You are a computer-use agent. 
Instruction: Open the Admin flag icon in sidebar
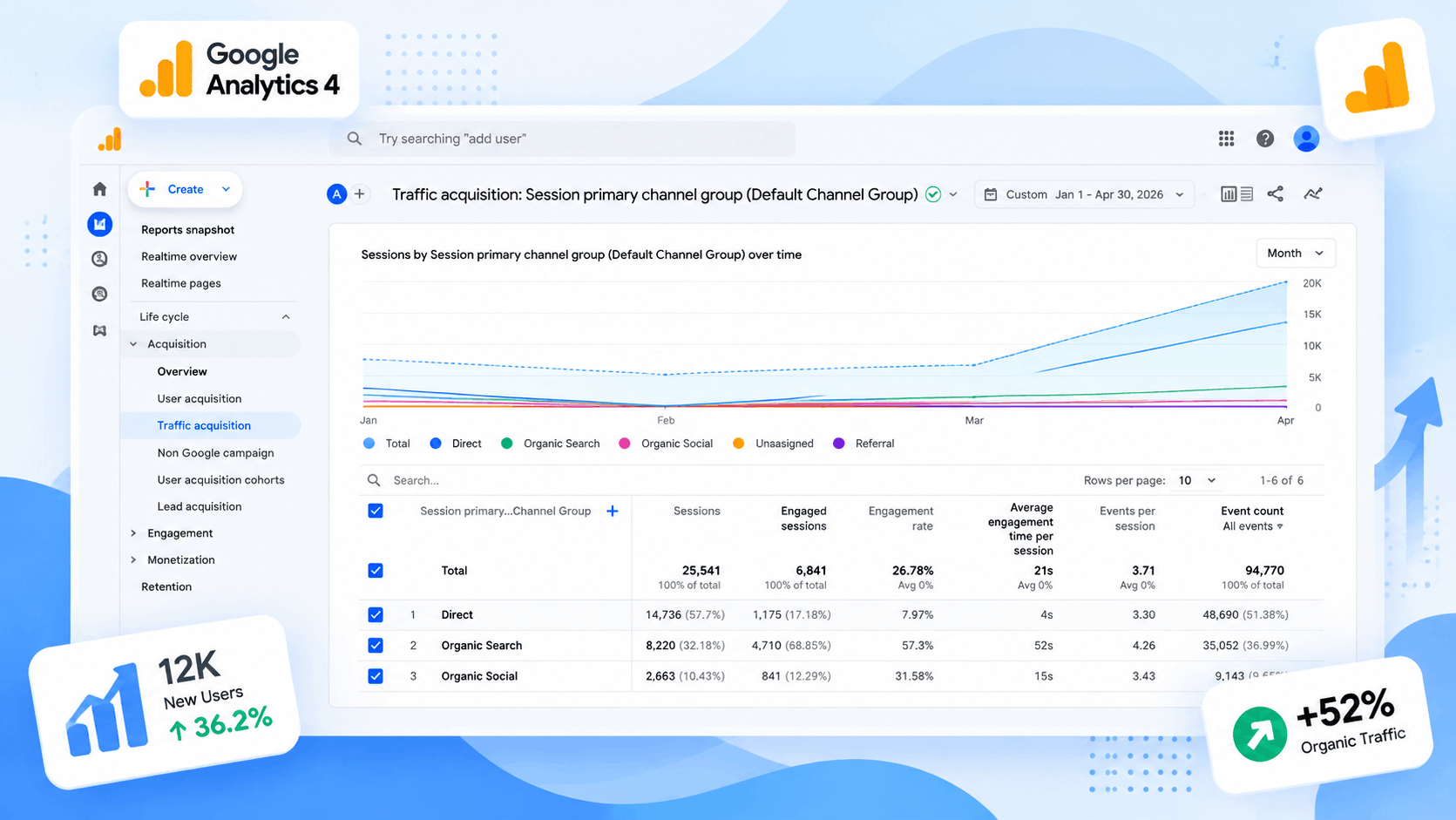[100, 330]
